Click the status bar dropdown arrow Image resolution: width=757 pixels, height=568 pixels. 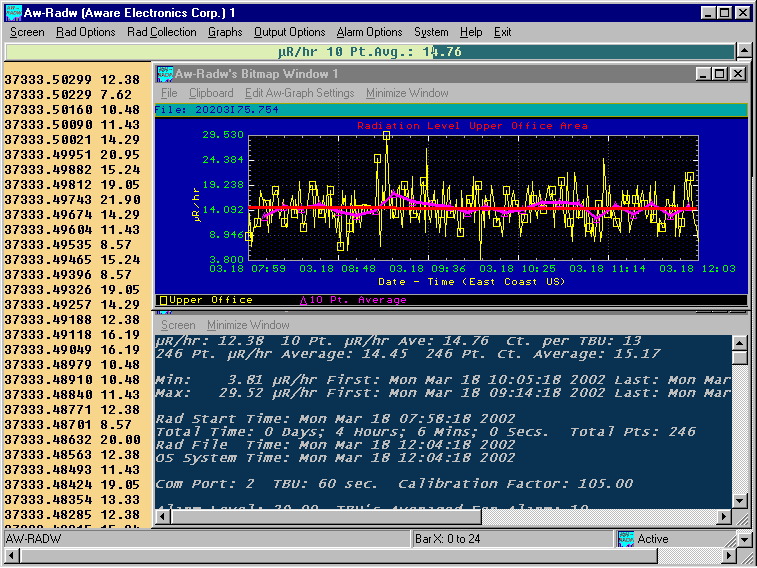(744, 539)
